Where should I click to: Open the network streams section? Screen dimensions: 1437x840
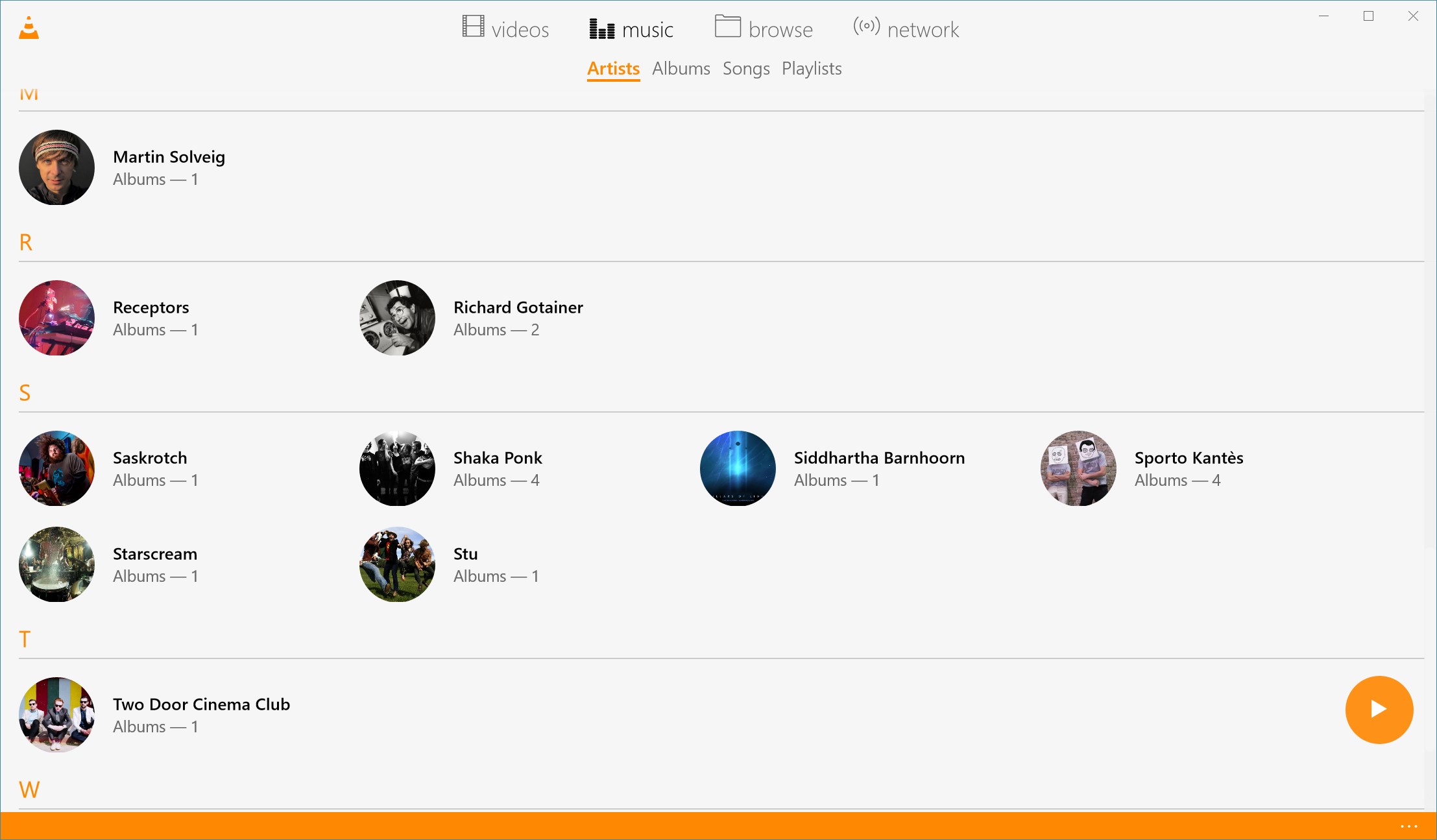pyautogui.click(x=906, y=29)
